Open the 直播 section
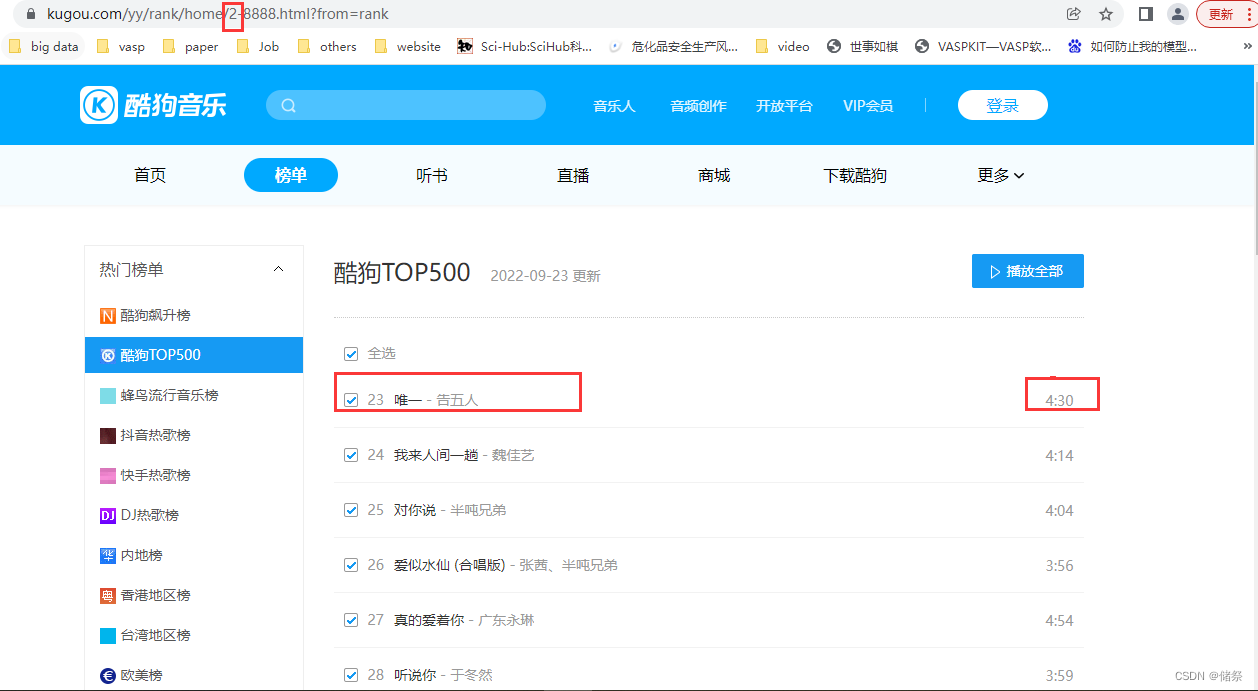The height and width of the screenshot is (691, 1258). (x=572, y=175)
